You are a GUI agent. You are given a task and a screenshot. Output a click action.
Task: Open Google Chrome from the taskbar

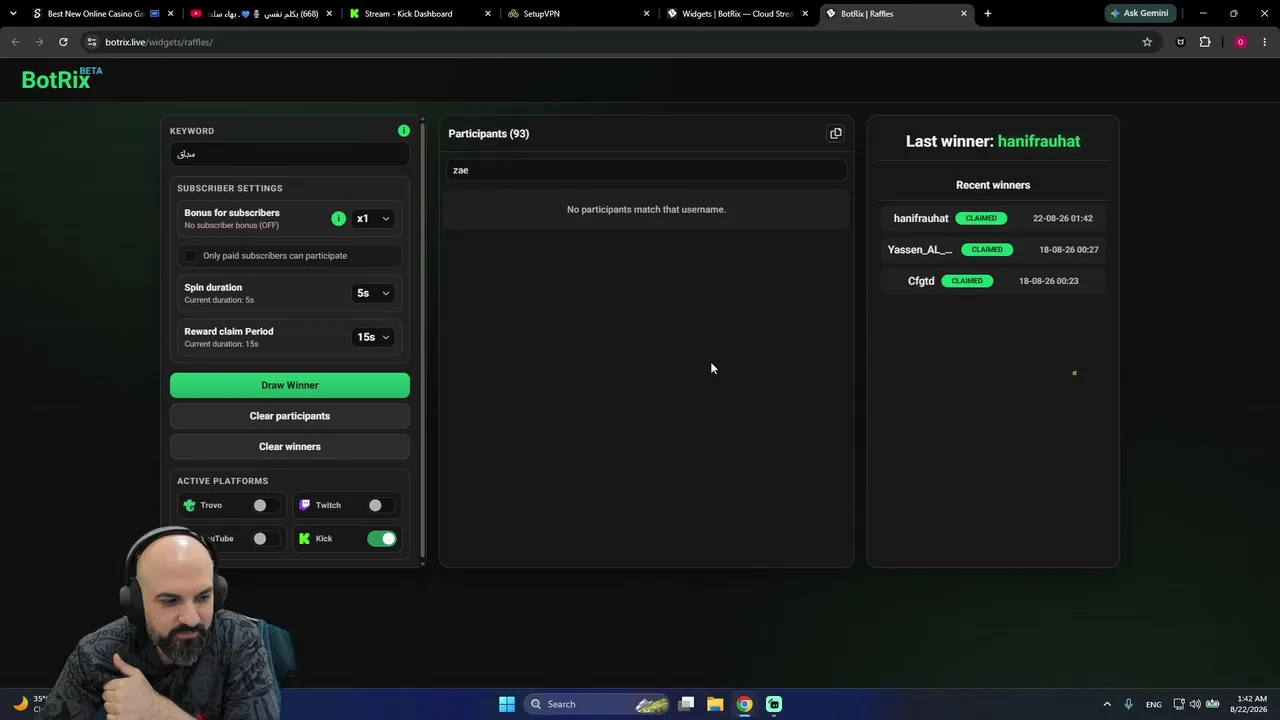coord(745,704)
